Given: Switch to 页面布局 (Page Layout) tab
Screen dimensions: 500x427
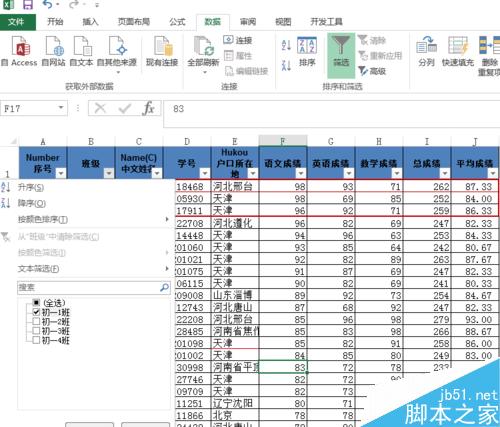Looking at the screenshot, I should click(134, 22).
